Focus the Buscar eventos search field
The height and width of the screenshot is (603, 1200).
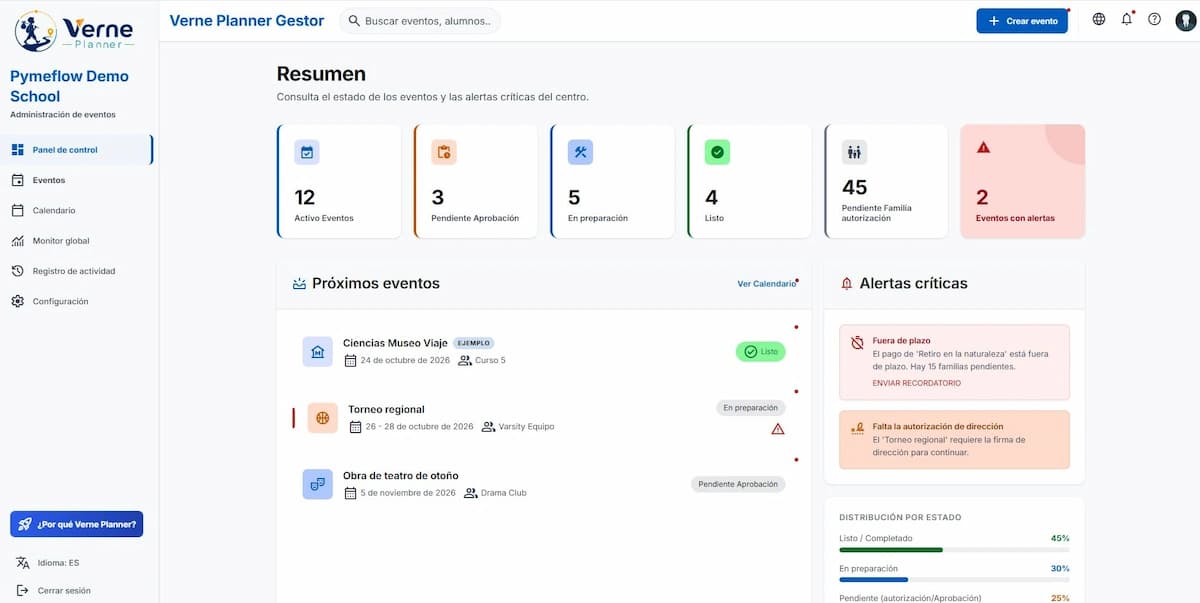420,20
